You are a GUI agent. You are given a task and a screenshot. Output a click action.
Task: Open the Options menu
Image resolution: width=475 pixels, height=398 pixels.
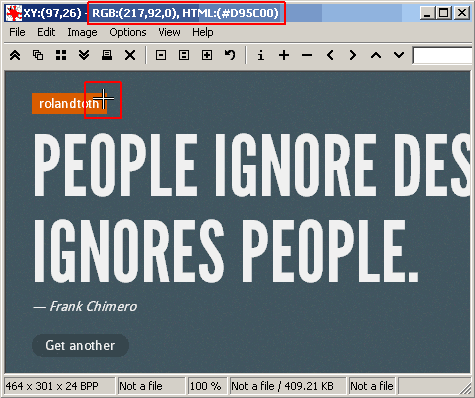(128, 32)
